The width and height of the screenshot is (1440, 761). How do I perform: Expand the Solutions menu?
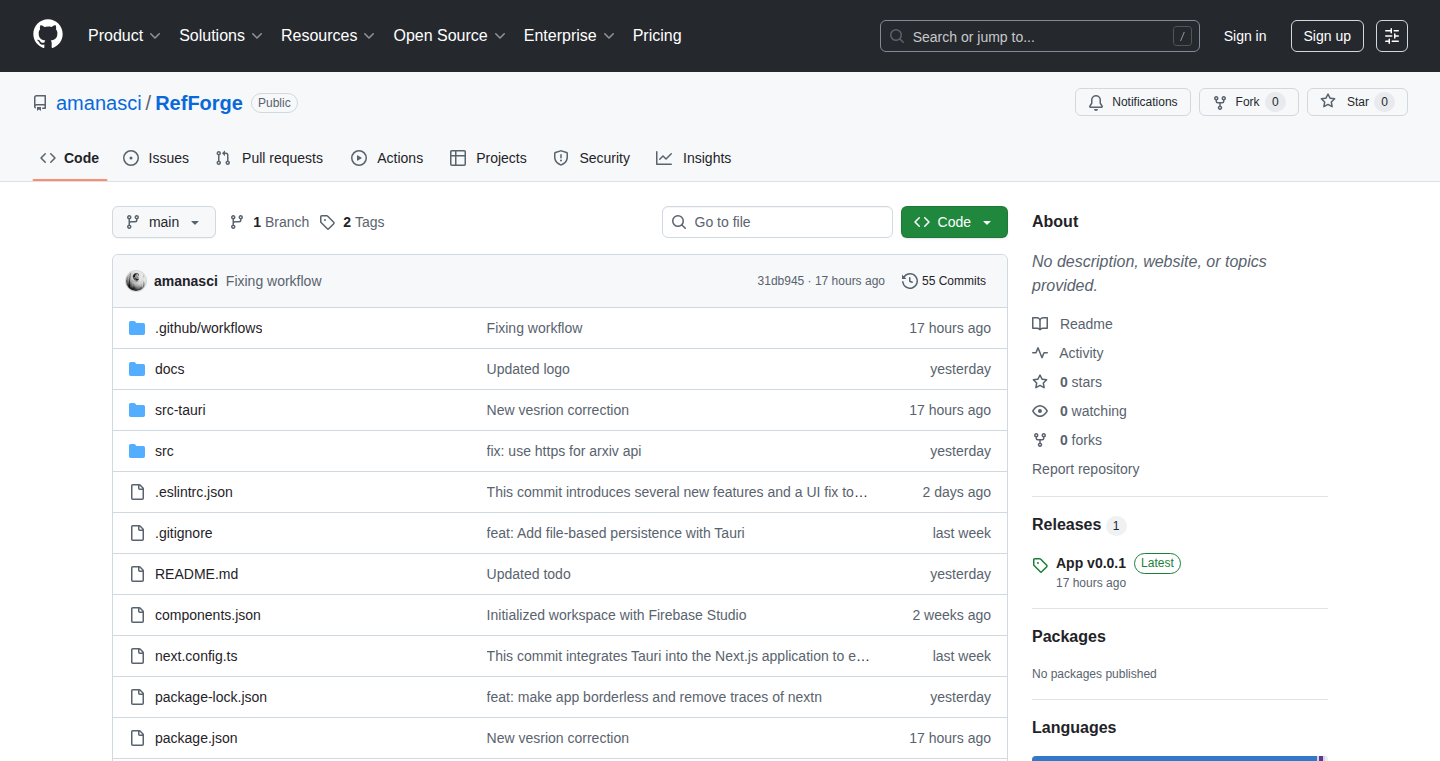coord(221,36)
